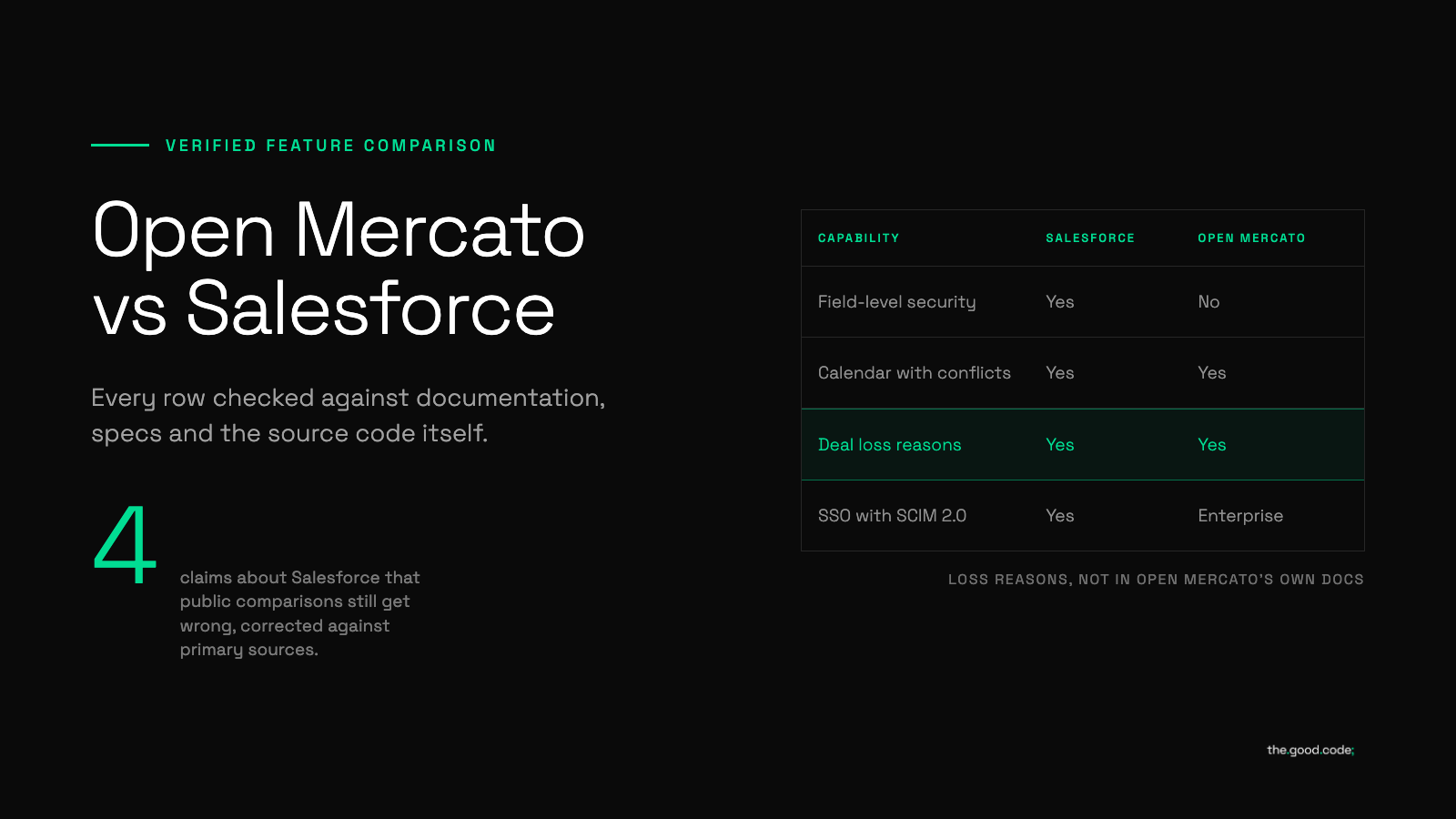The width and height of the screenshot is (1456, 819).
Task: Click the OPEN MERCATO column header
Action: (1251, 238)
